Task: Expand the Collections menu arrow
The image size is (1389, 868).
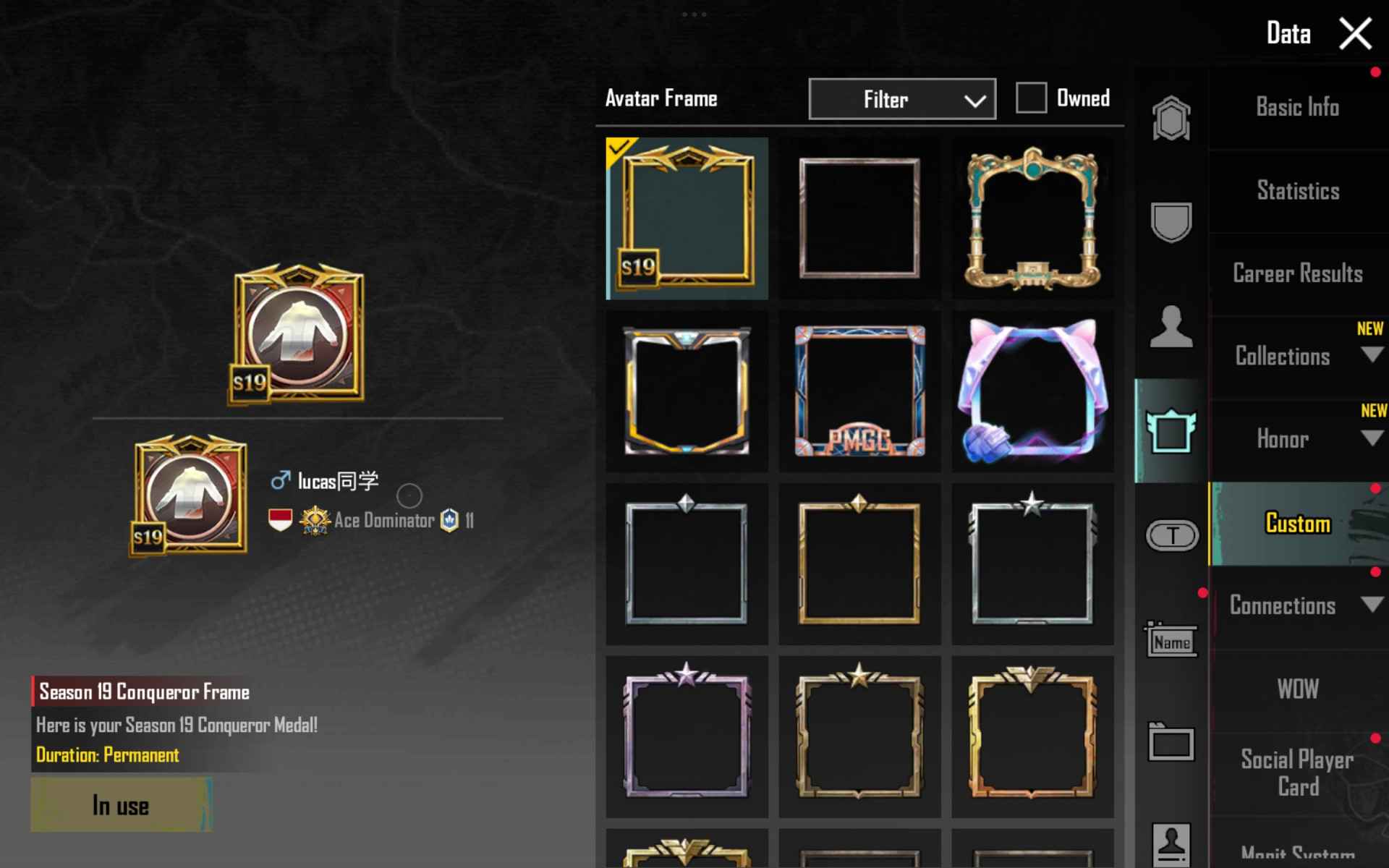Action: tap(1372, 355)
